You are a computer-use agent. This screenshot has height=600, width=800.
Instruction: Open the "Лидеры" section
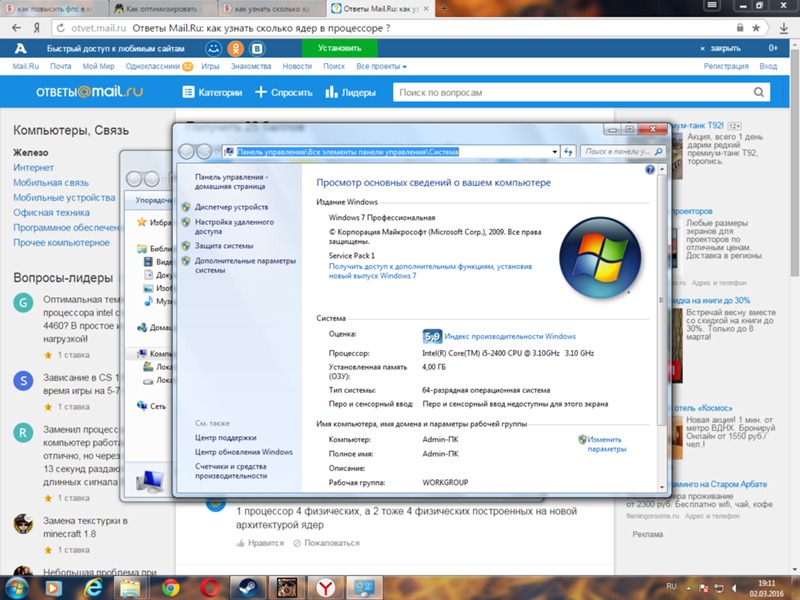click(351, 92)
